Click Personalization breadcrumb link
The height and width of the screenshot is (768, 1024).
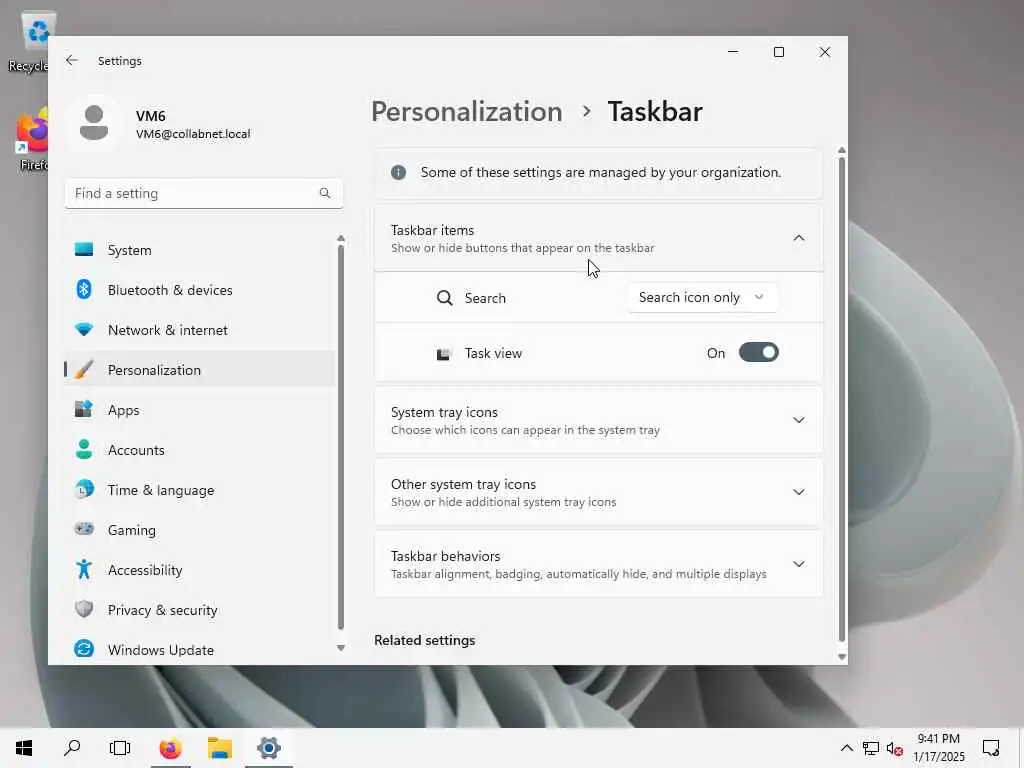coord(467,112)
